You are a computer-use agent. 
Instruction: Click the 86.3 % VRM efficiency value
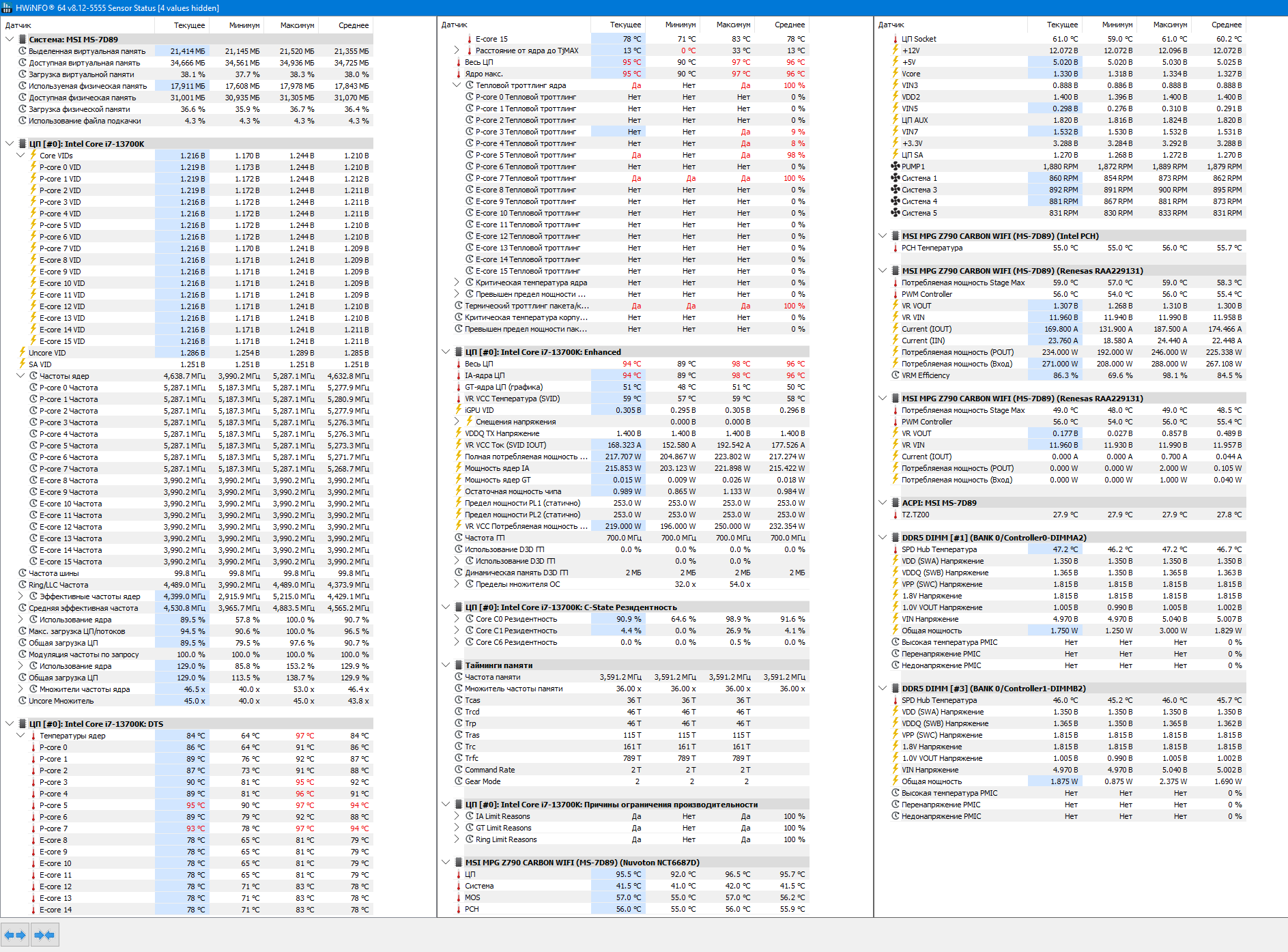pyautogui.click(x=1065, y=375)
